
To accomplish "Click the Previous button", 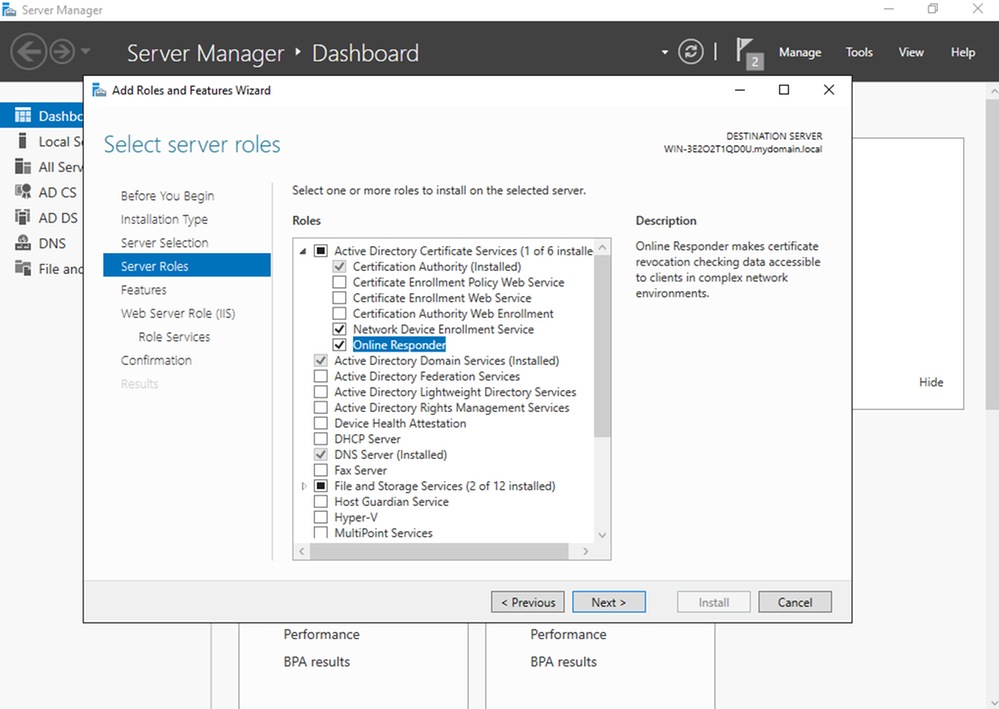I will click(528, 602).
